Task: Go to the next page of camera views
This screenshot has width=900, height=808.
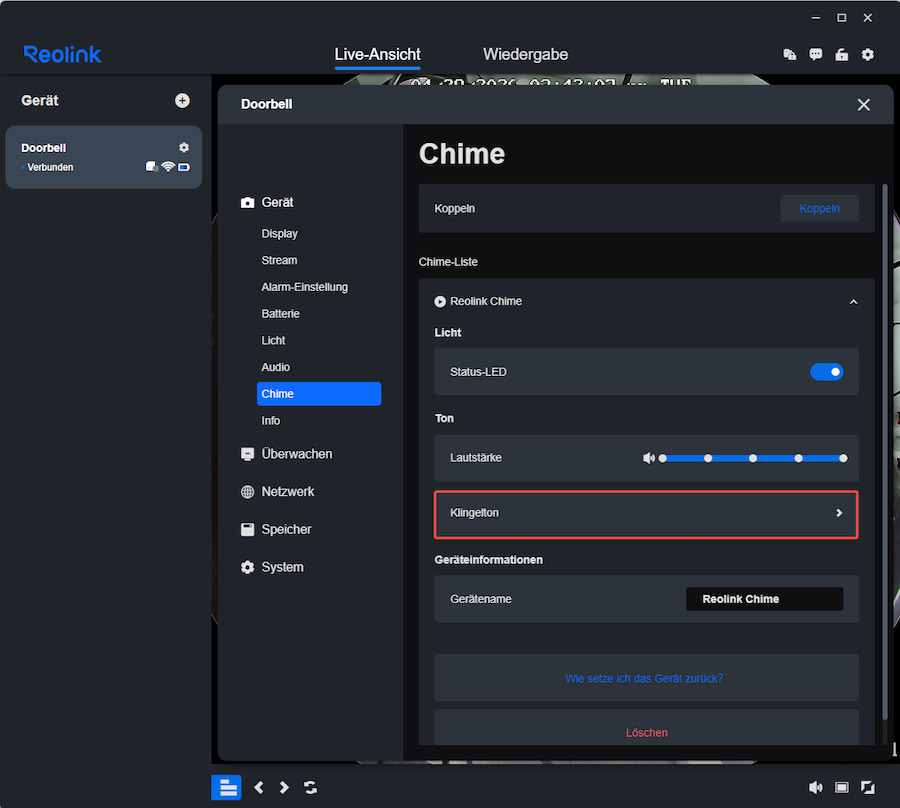Action: (x=284, y=787)
